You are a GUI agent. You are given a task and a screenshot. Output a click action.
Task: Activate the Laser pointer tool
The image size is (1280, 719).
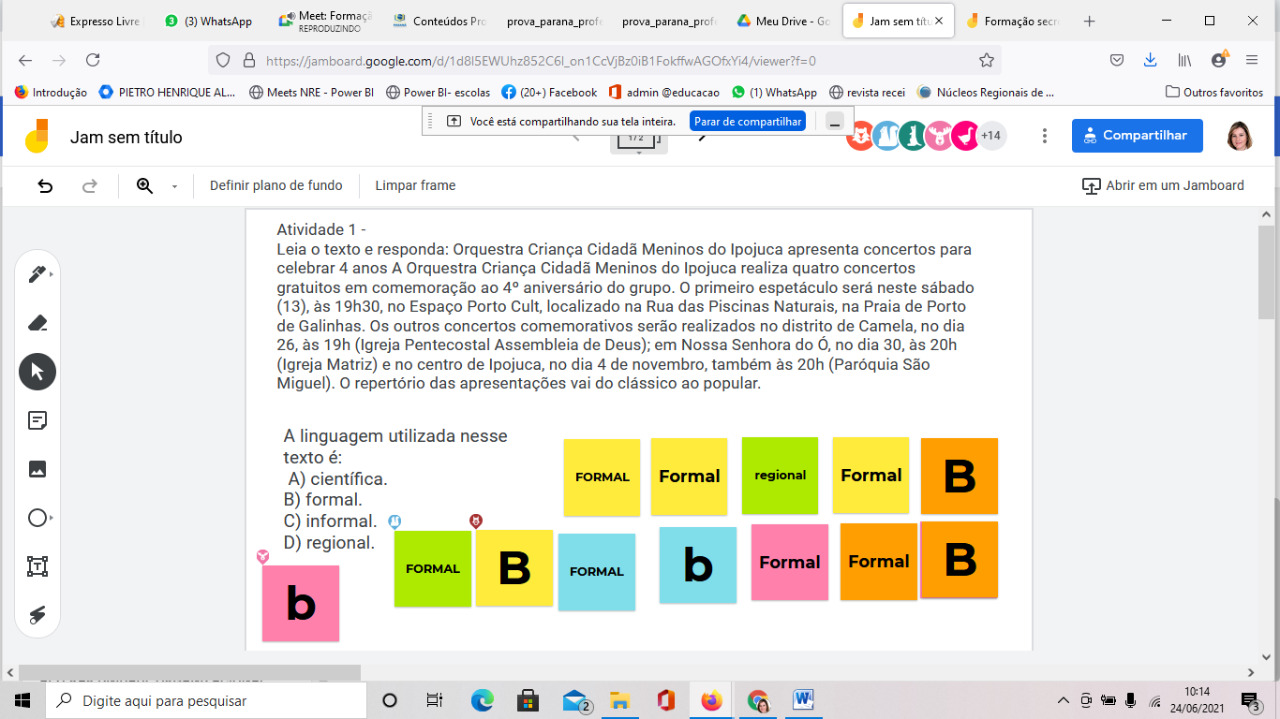[38, 615]
